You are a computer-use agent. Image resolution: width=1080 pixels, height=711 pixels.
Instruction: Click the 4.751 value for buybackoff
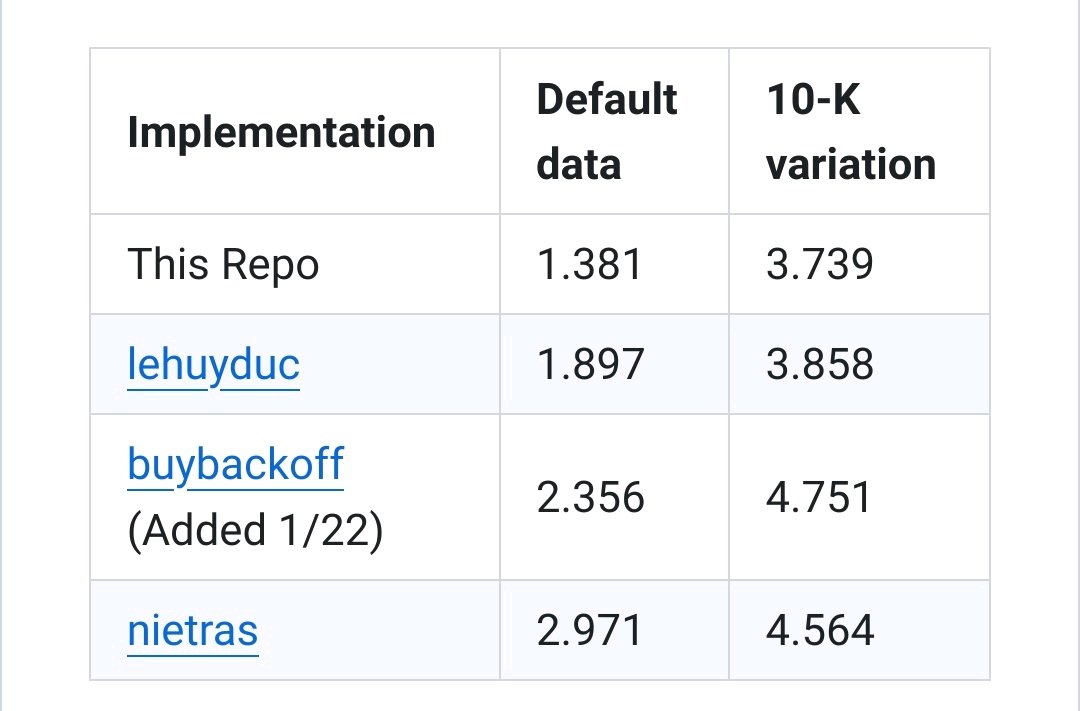[x=819, y=497]
